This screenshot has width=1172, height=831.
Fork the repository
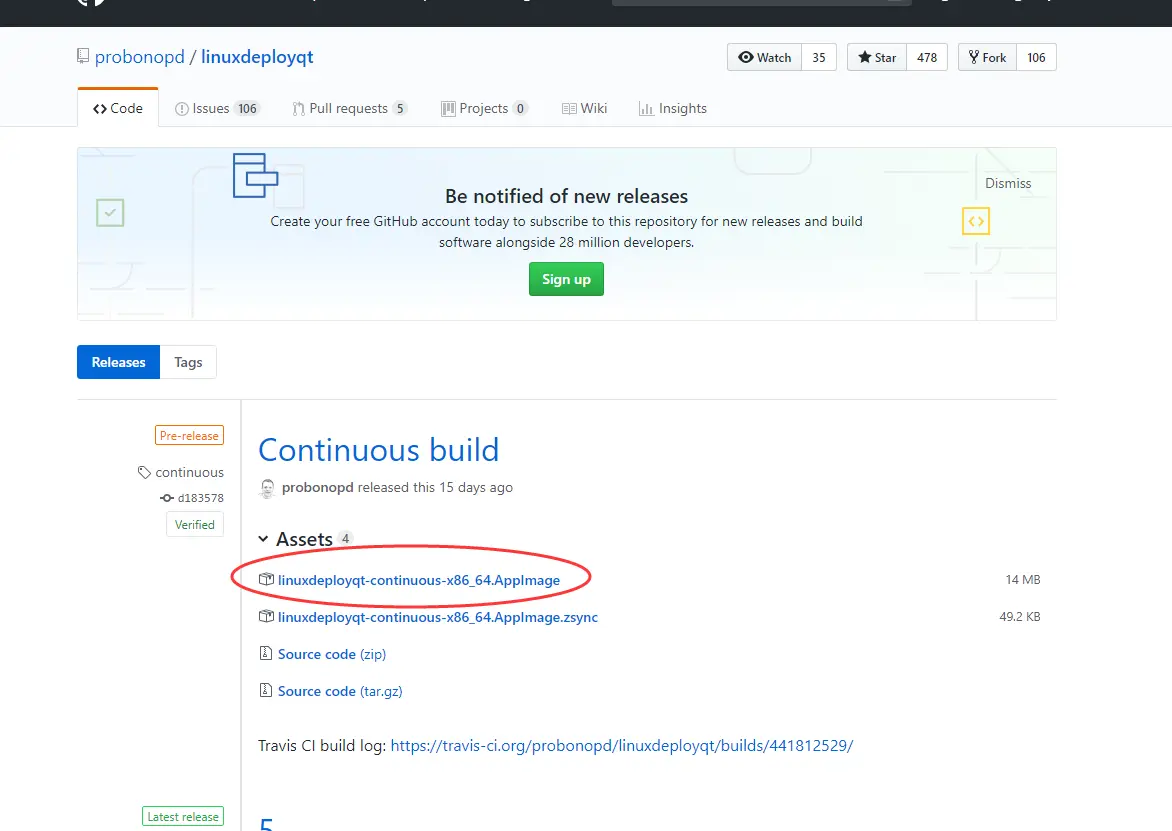click(987, 58)
